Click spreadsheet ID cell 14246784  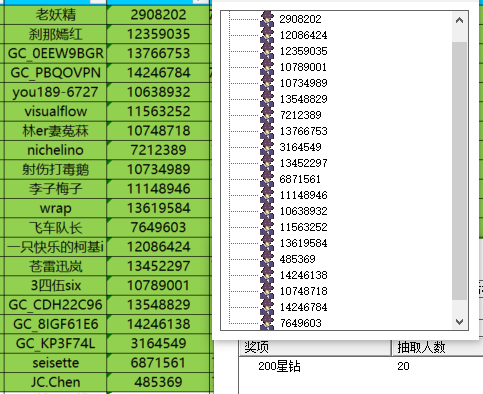point(158,72)
